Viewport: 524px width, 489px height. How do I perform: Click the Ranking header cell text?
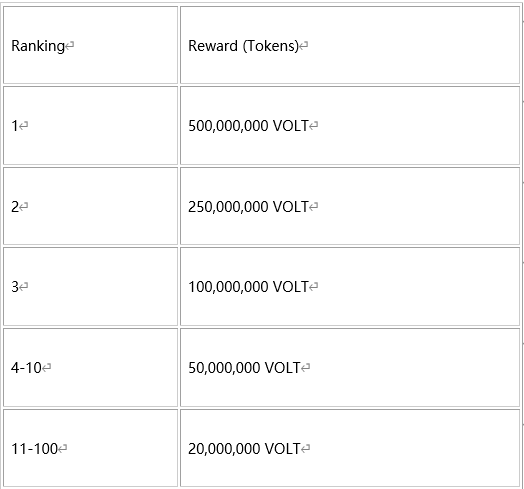[x=38, y=46]
